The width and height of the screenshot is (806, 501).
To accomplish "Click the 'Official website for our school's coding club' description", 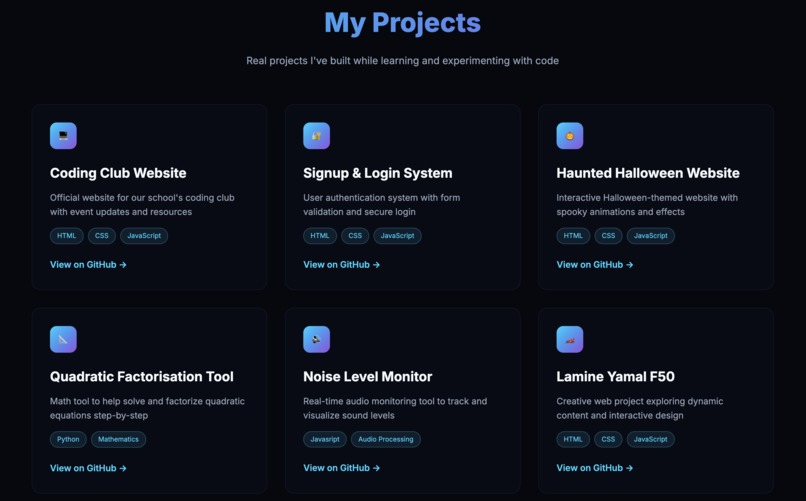I will (142, 205).
